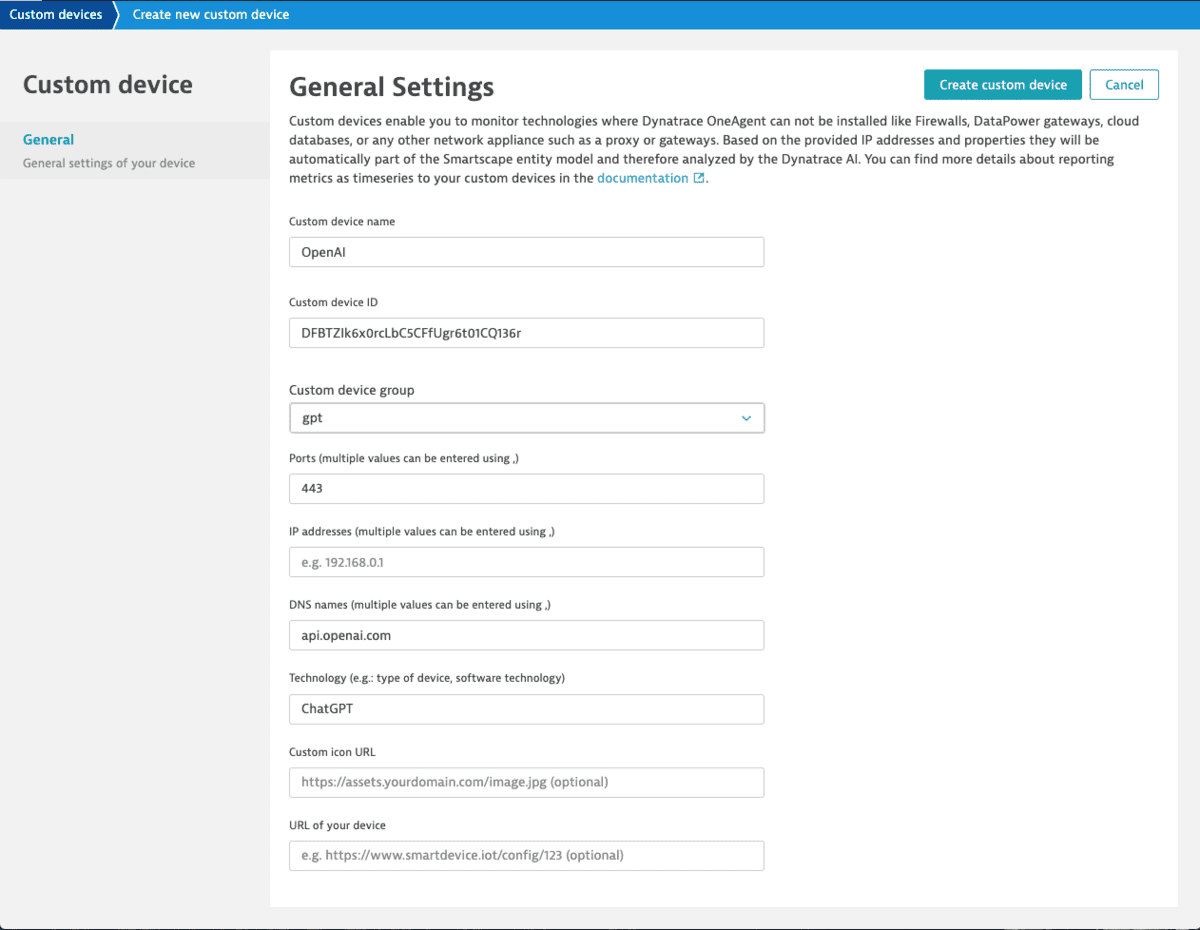This screenshot has height=930, width=1200.
Task: Click the IP addresses input field
Action: coord(527,562)
